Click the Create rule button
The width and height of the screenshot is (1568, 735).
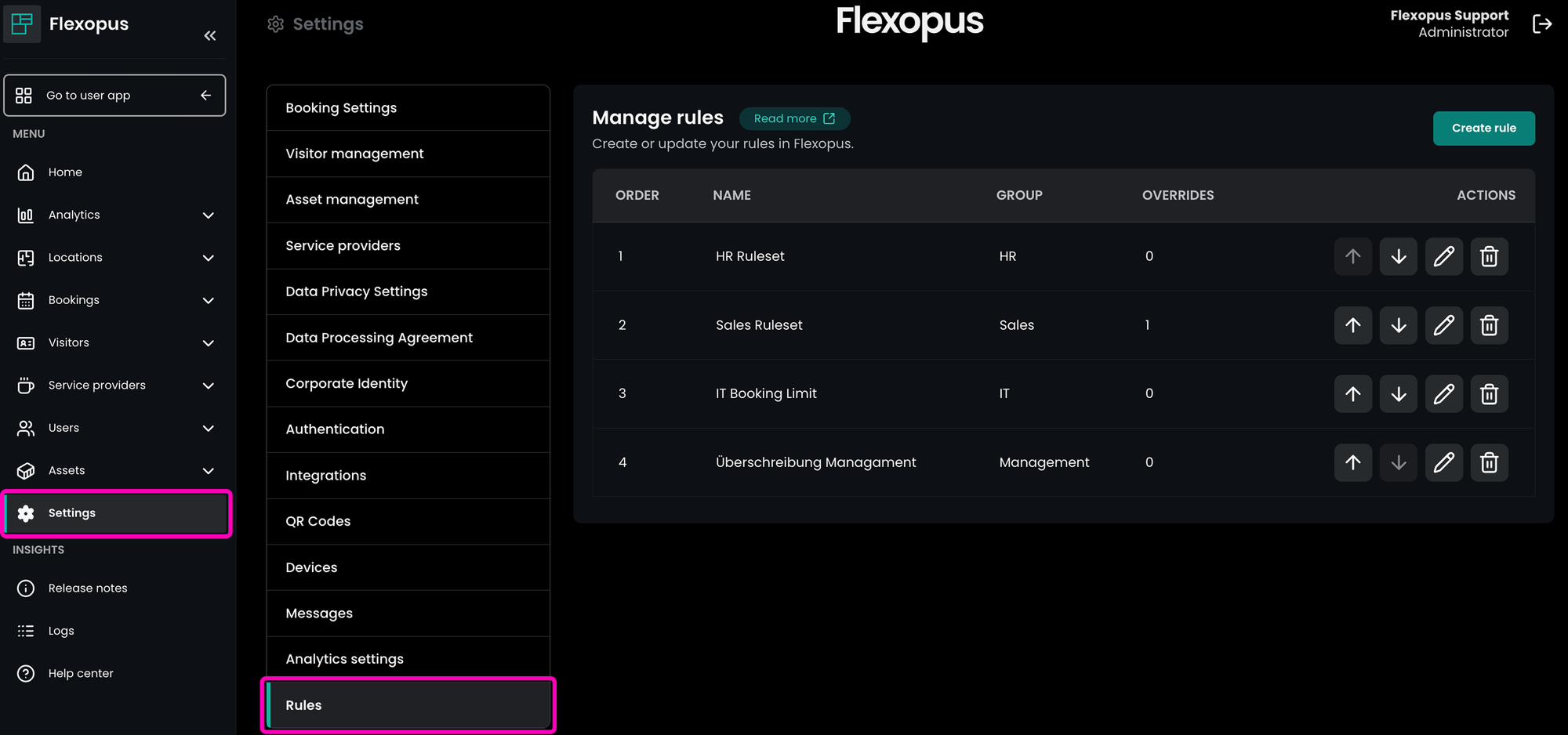1483,129
